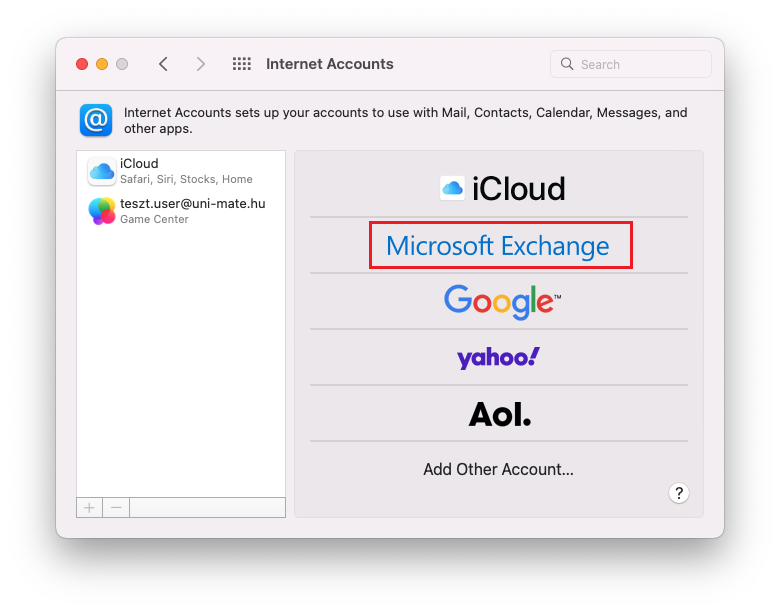Go forward with the right chevron

200,64
